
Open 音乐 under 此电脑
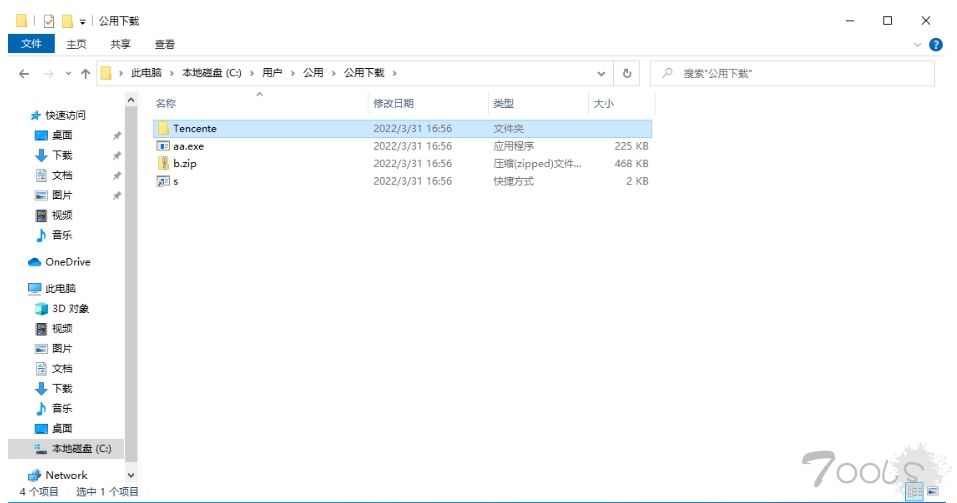[62, 408]
